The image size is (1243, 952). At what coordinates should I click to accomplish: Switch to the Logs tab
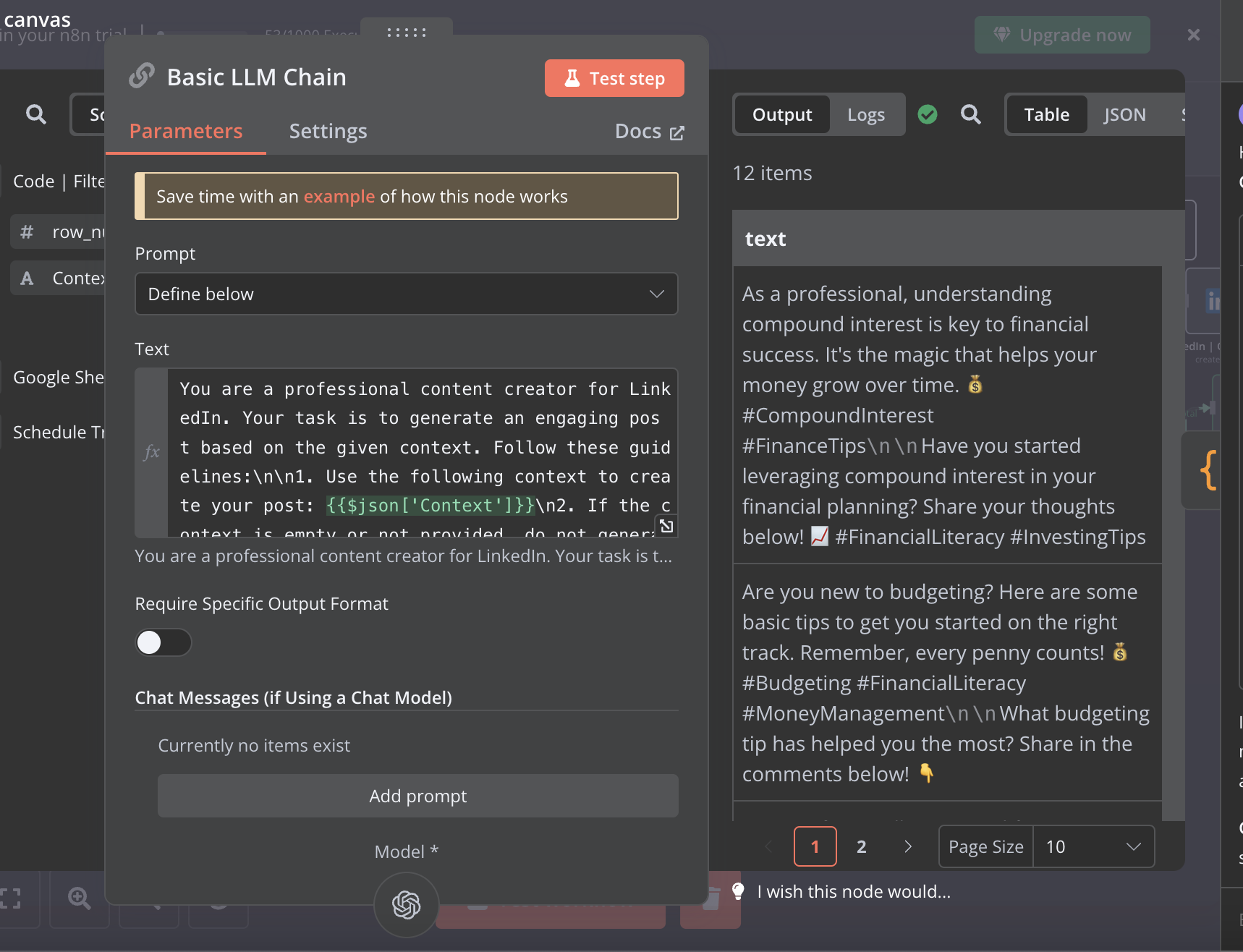[x=866, y=114]
